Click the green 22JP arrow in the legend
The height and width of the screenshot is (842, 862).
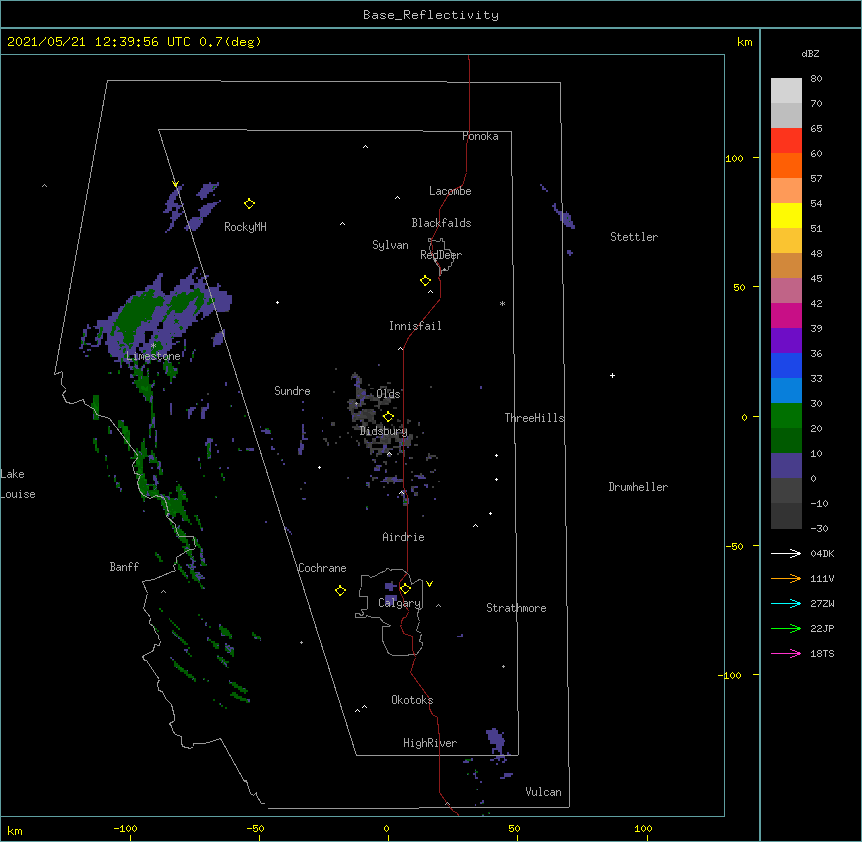coord(786,628)
